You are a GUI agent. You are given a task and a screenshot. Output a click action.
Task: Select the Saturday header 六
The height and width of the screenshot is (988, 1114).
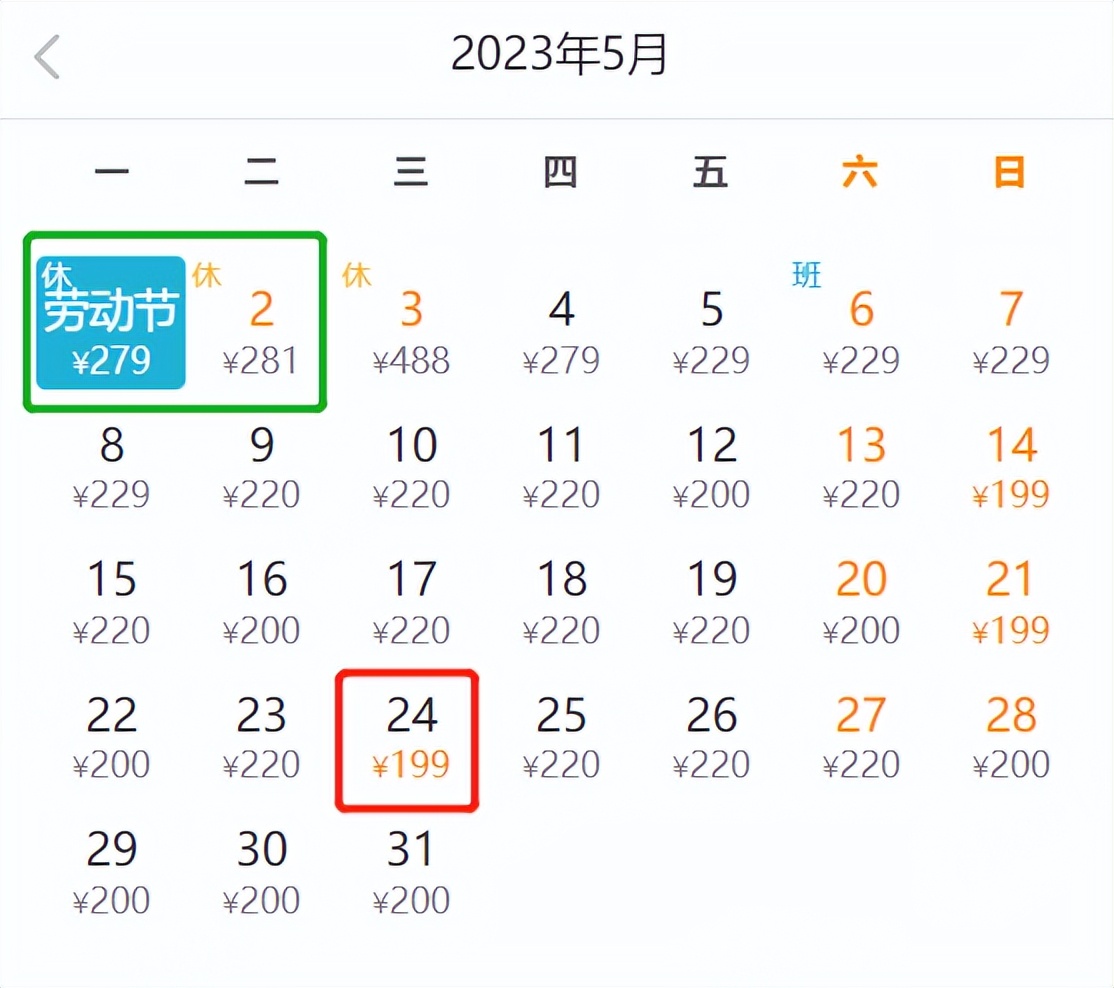click(x=860, y=172)
